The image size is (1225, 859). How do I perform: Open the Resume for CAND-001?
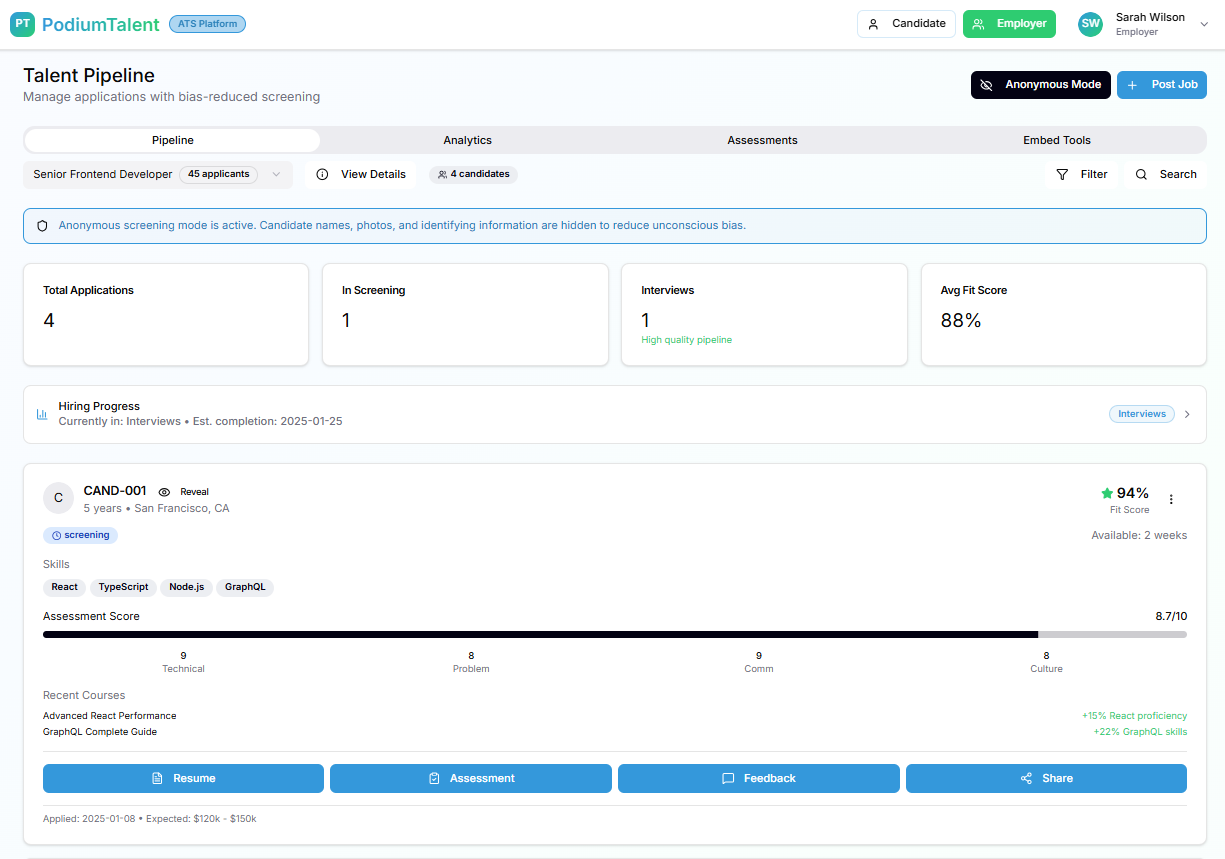(x=183, y=778)
